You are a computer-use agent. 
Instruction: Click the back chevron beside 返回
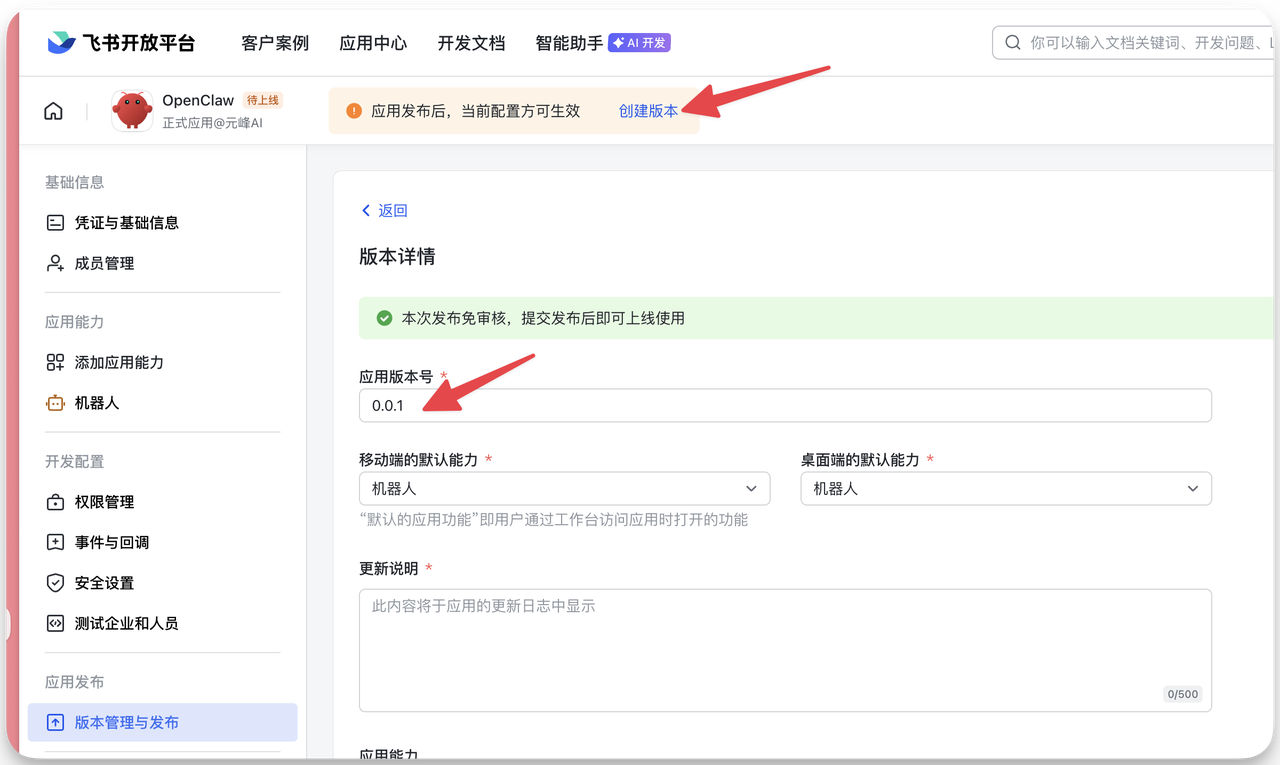coord(365,210)
